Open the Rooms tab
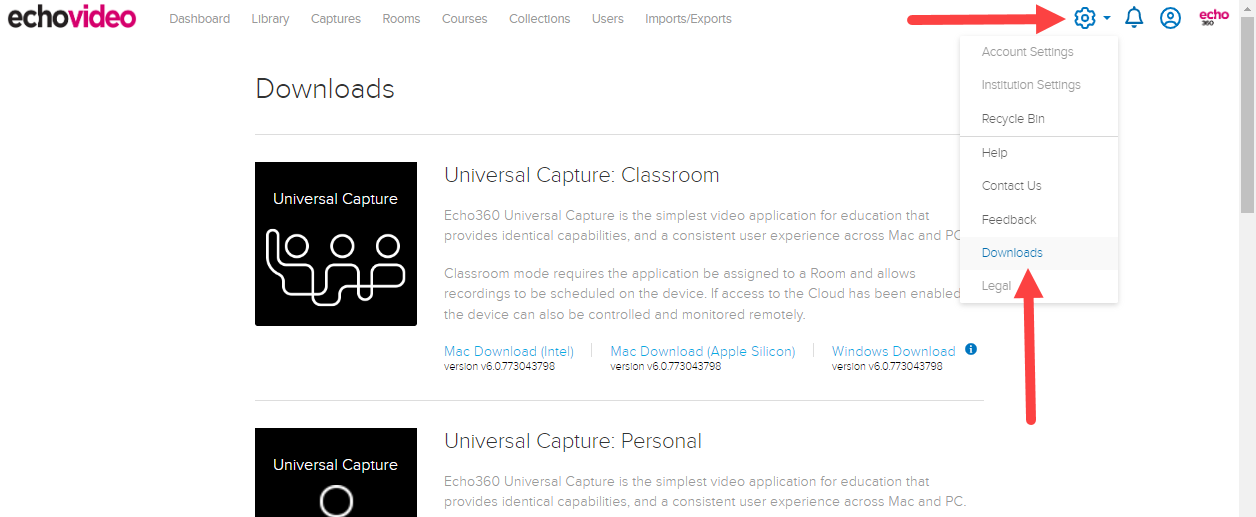The width and height of the screenshot is (1256, 517). point(401,19)
